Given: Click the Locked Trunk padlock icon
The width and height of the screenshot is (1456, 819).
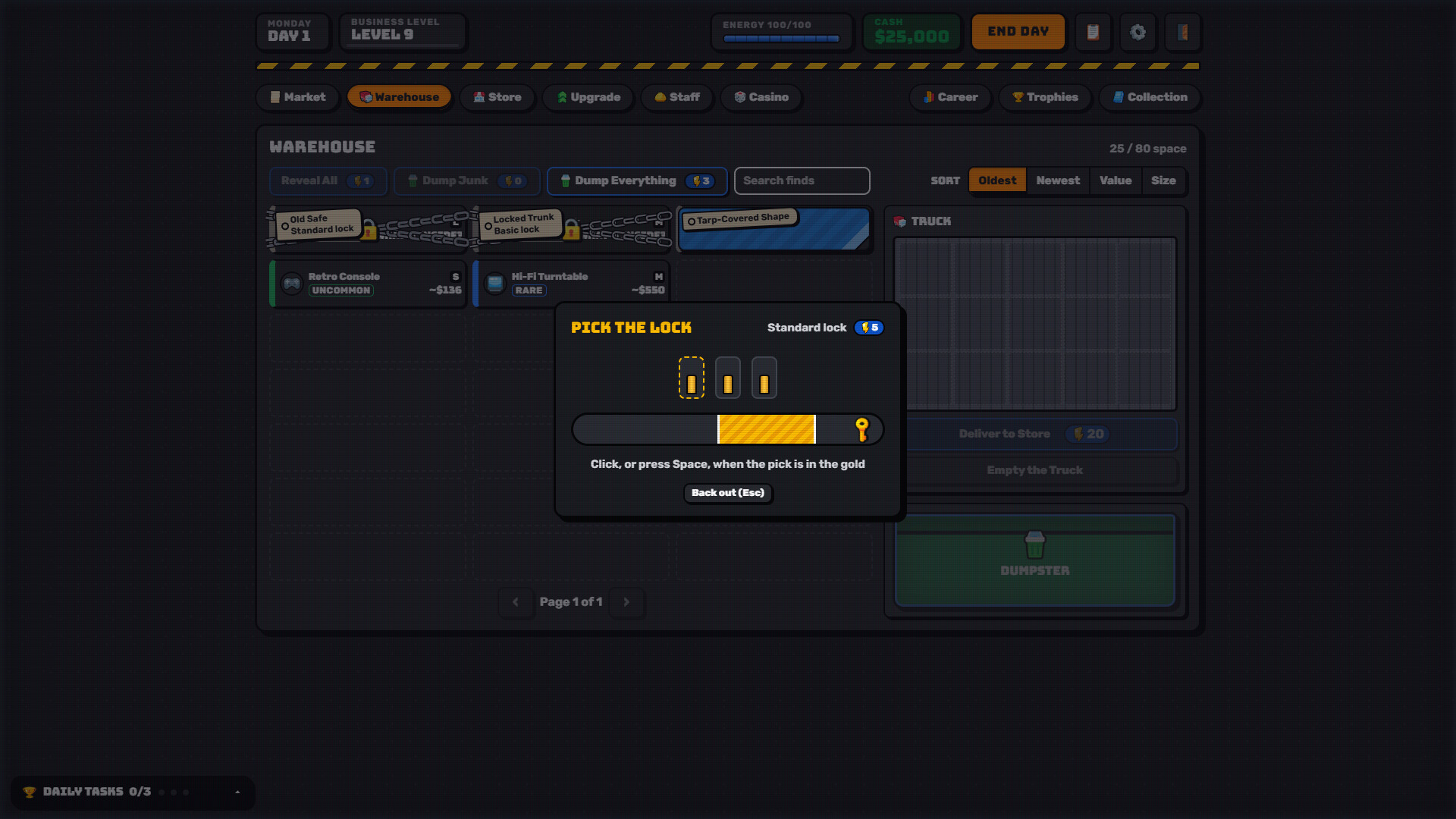Looking at the screenshot, I should click(572, 229).
